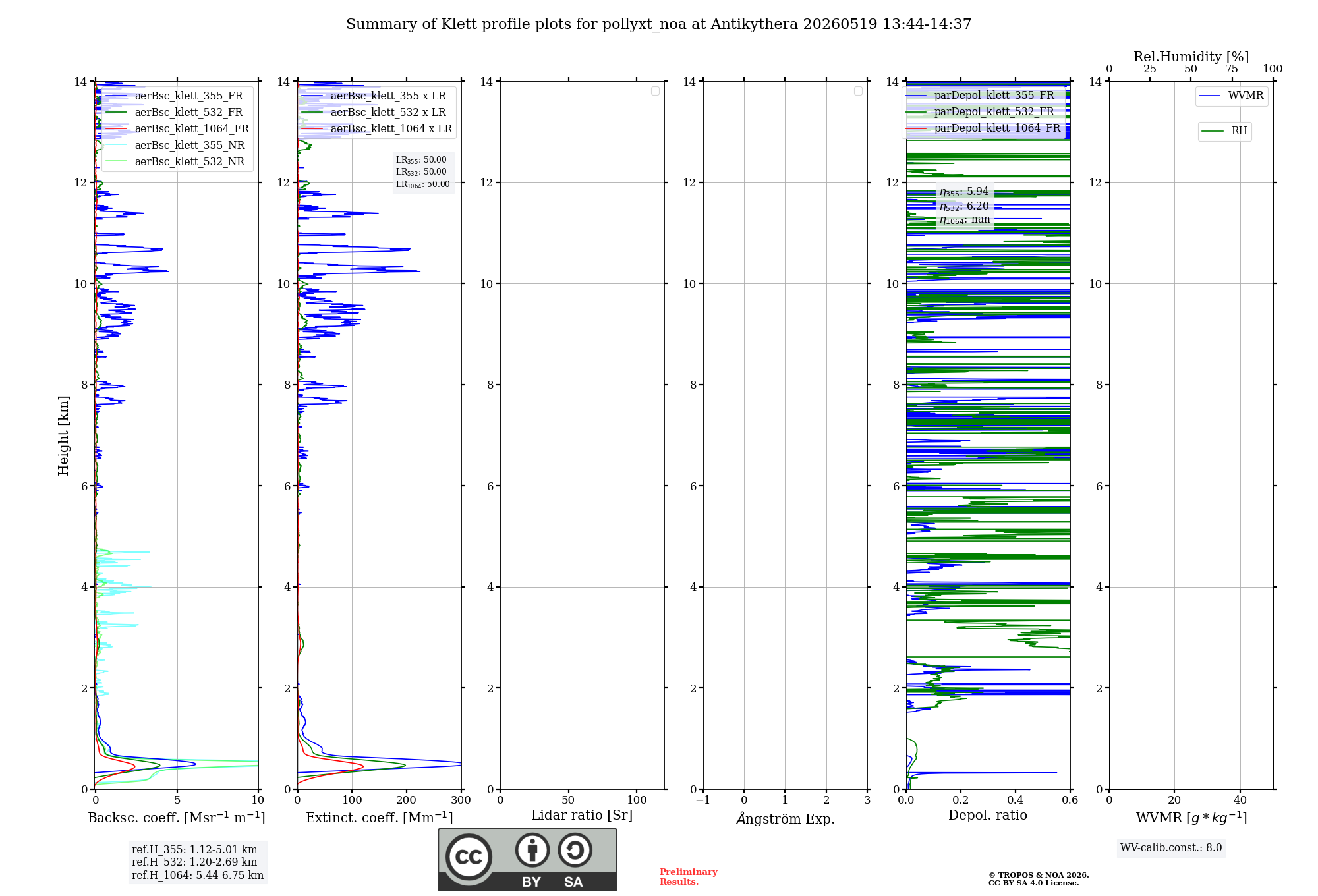
Task: Click the SA share-alike circular arrow icon
Action: coord(575,850)
